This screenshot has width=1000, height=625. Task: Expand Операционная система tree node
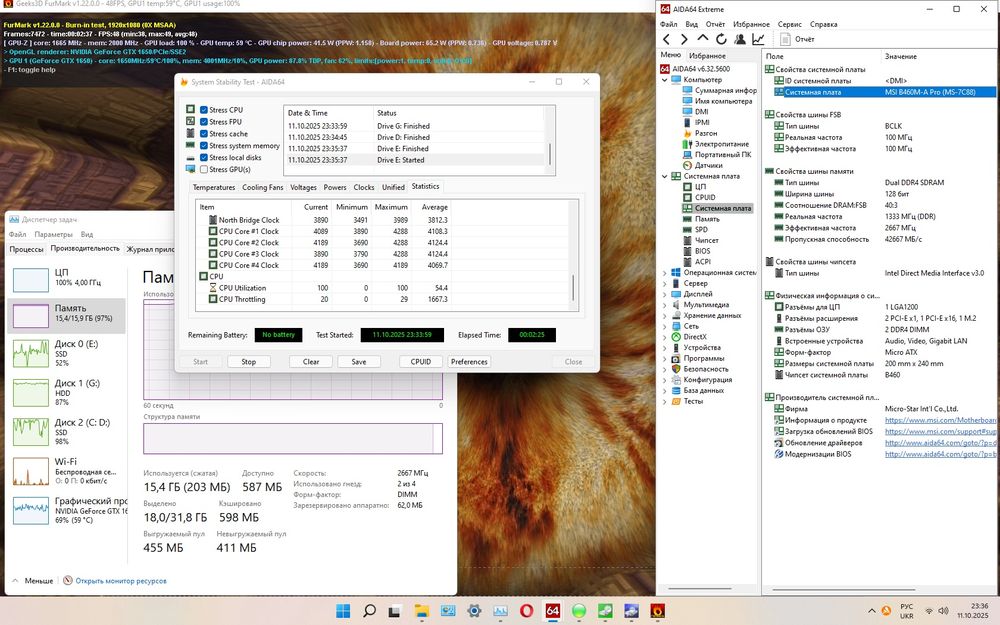pos(665,273)
